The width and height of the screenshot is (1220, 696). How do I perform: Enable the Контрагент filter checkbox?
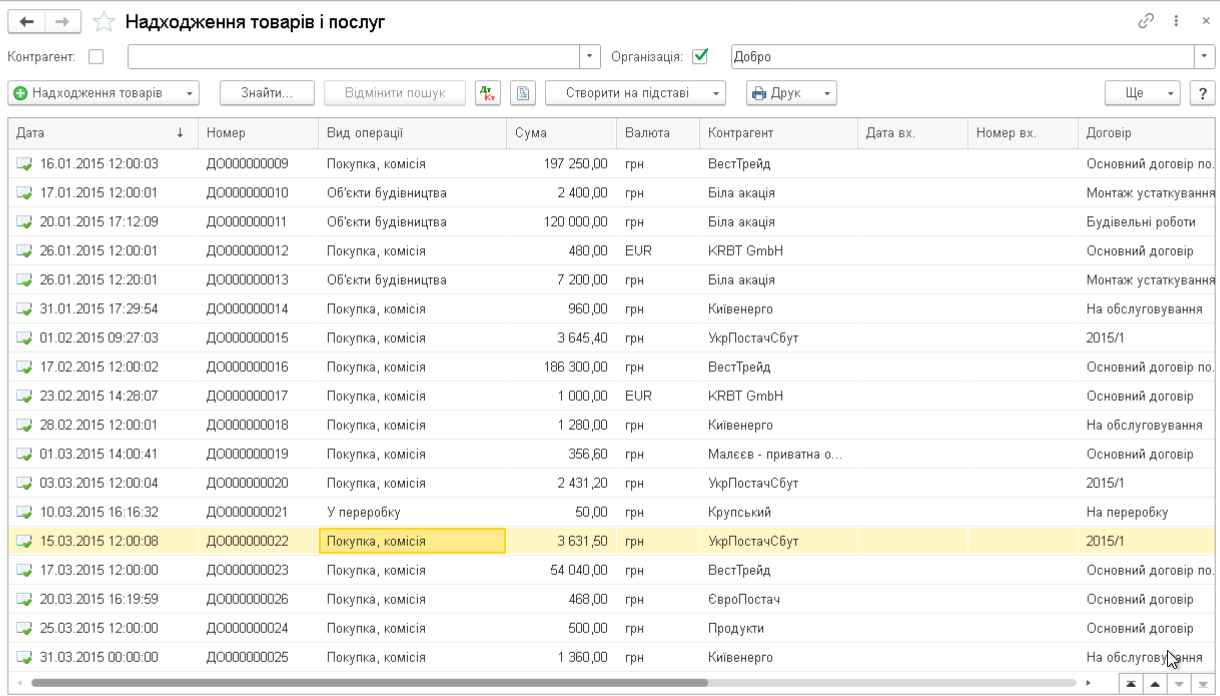point(96,57)
